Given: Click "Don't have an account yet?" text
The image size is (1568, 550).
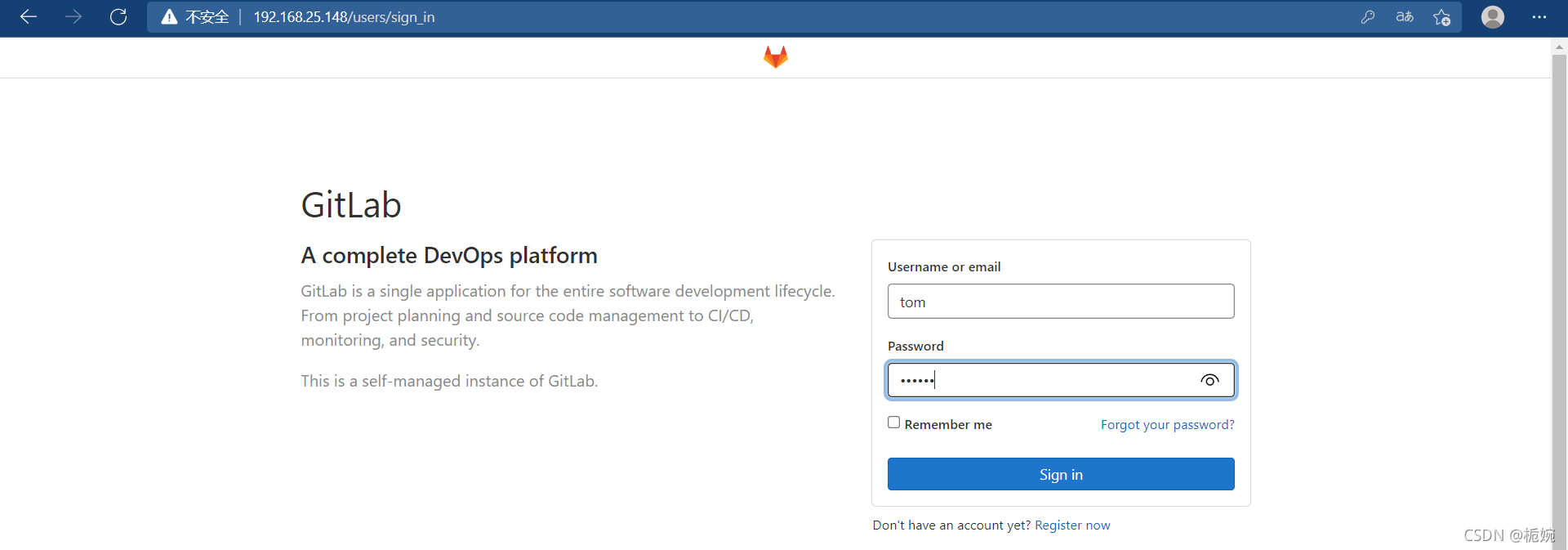Looking at the screenshot, I should [x=951, y=525].
